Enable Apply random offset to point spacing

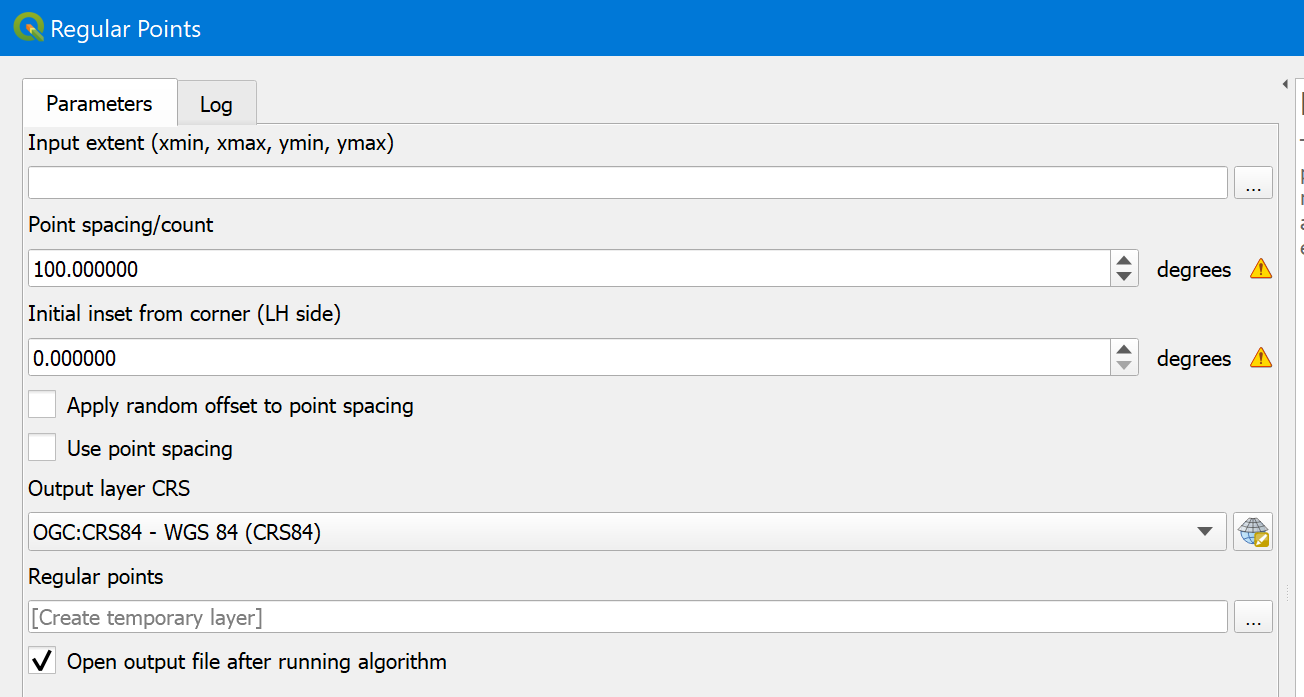[42, 405]
